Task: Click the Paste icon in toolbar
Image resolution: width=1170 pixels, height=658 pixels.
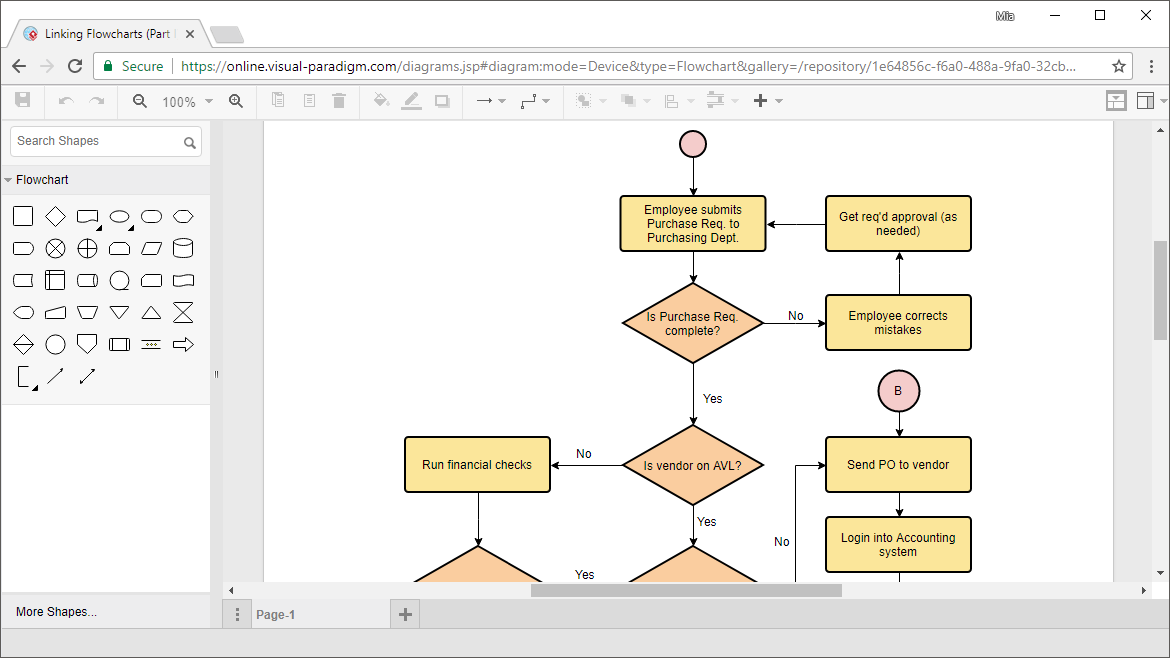Action: [309, 100]
